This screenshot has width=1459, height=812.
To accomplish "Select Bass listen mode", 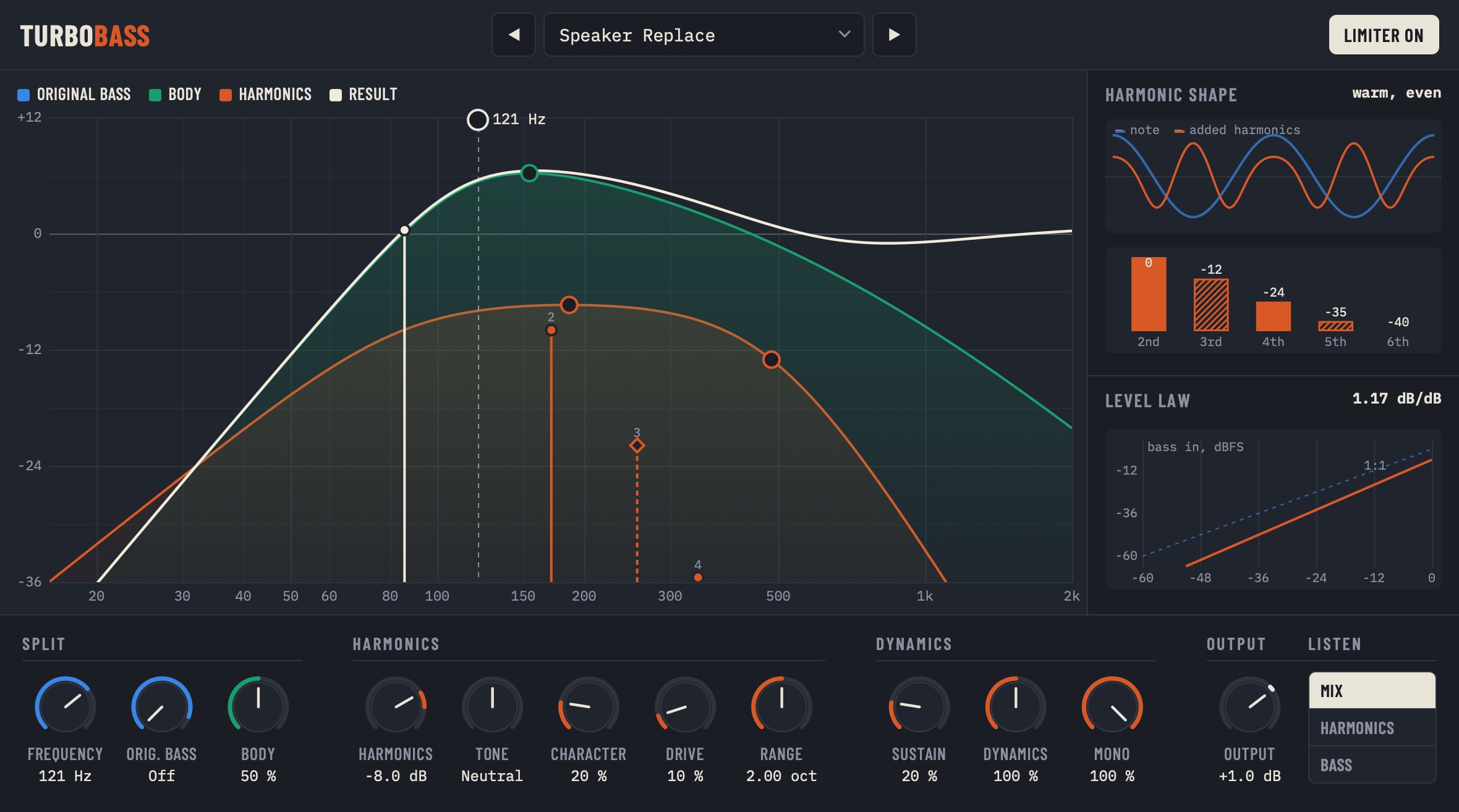I will click(1372, 764).
